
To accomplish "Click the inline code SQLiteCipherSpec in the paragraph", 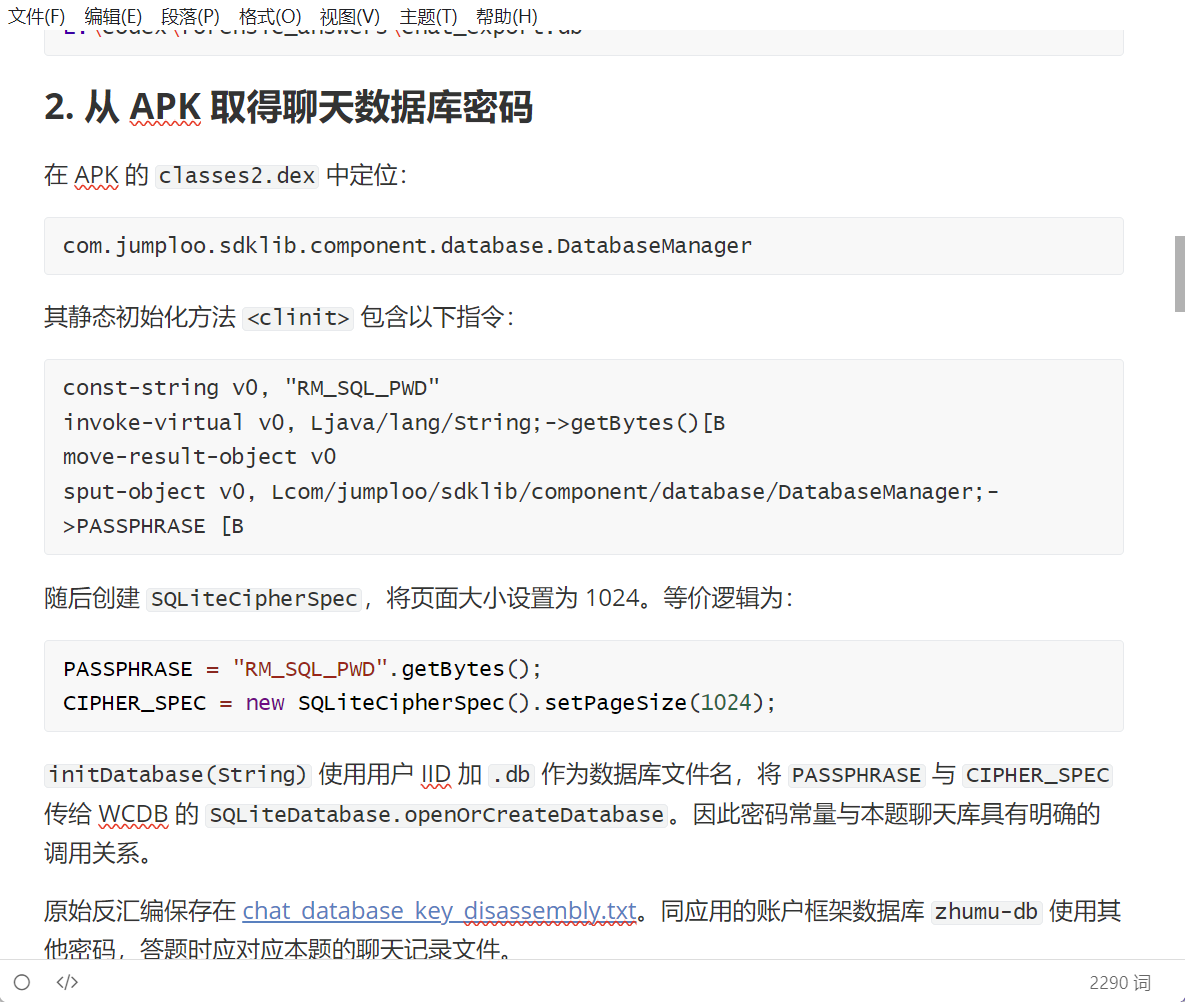I will 254,598.
